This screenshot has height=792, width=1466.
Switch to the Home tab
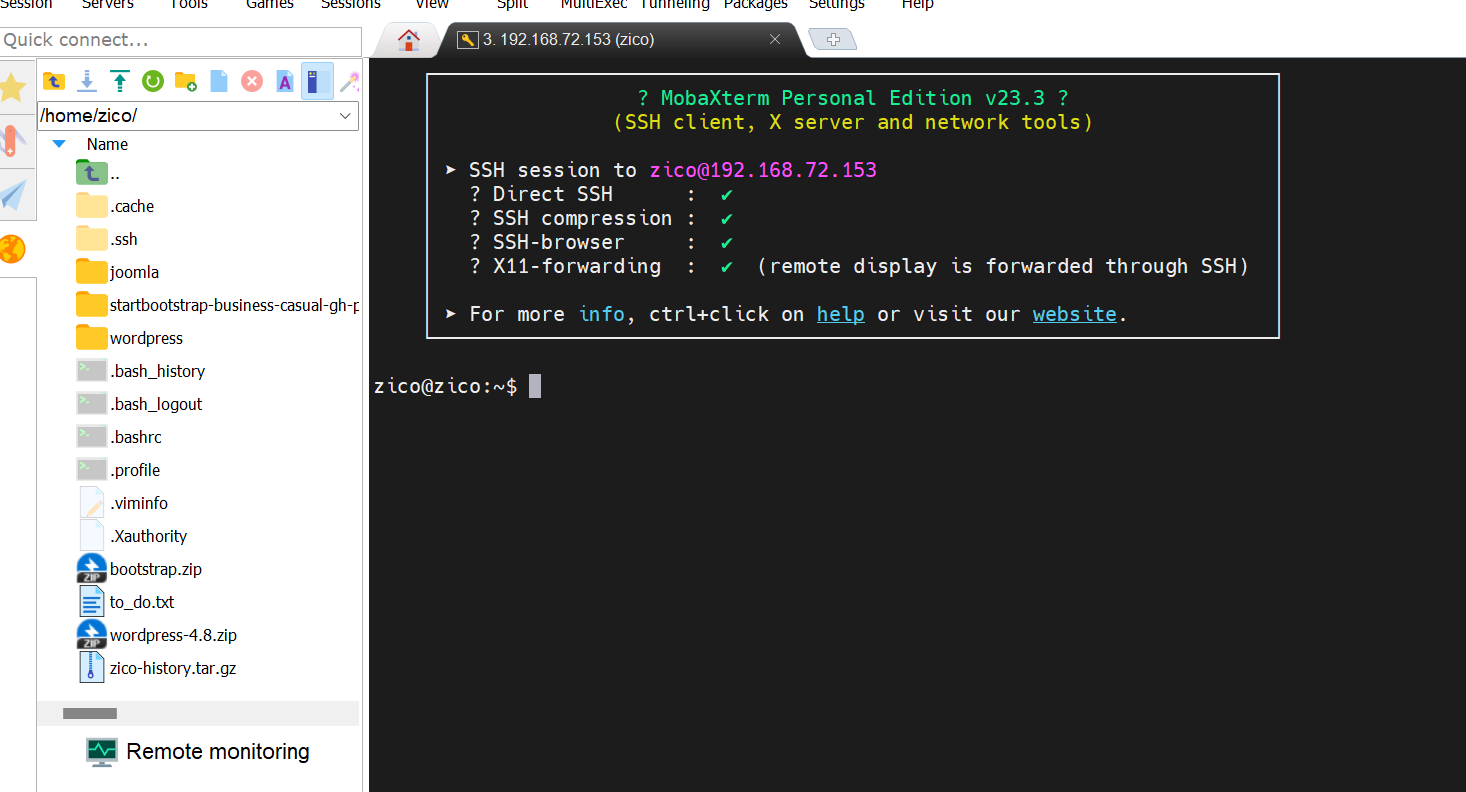pyautogui.click(x=409, y=40)
